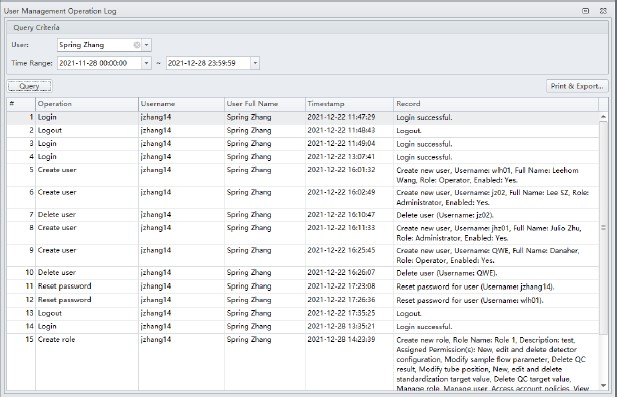Open the start time range dropdown

[146, 63]
